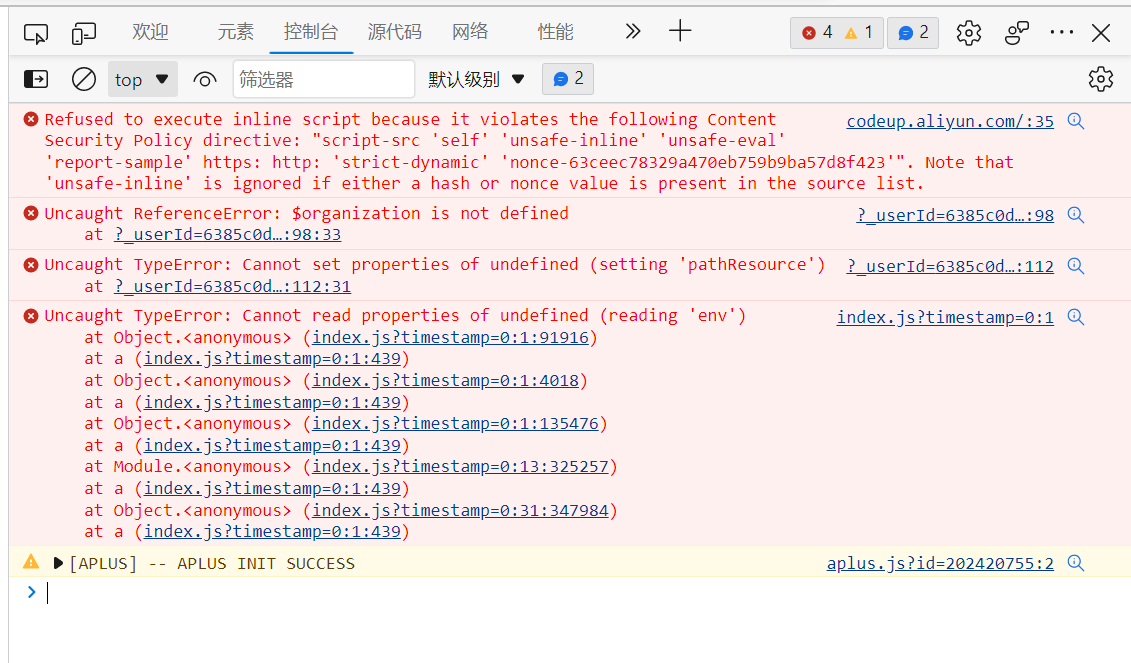1131x663 pixels.
Task: Switch to the 网络 tab
Action: 470,32
